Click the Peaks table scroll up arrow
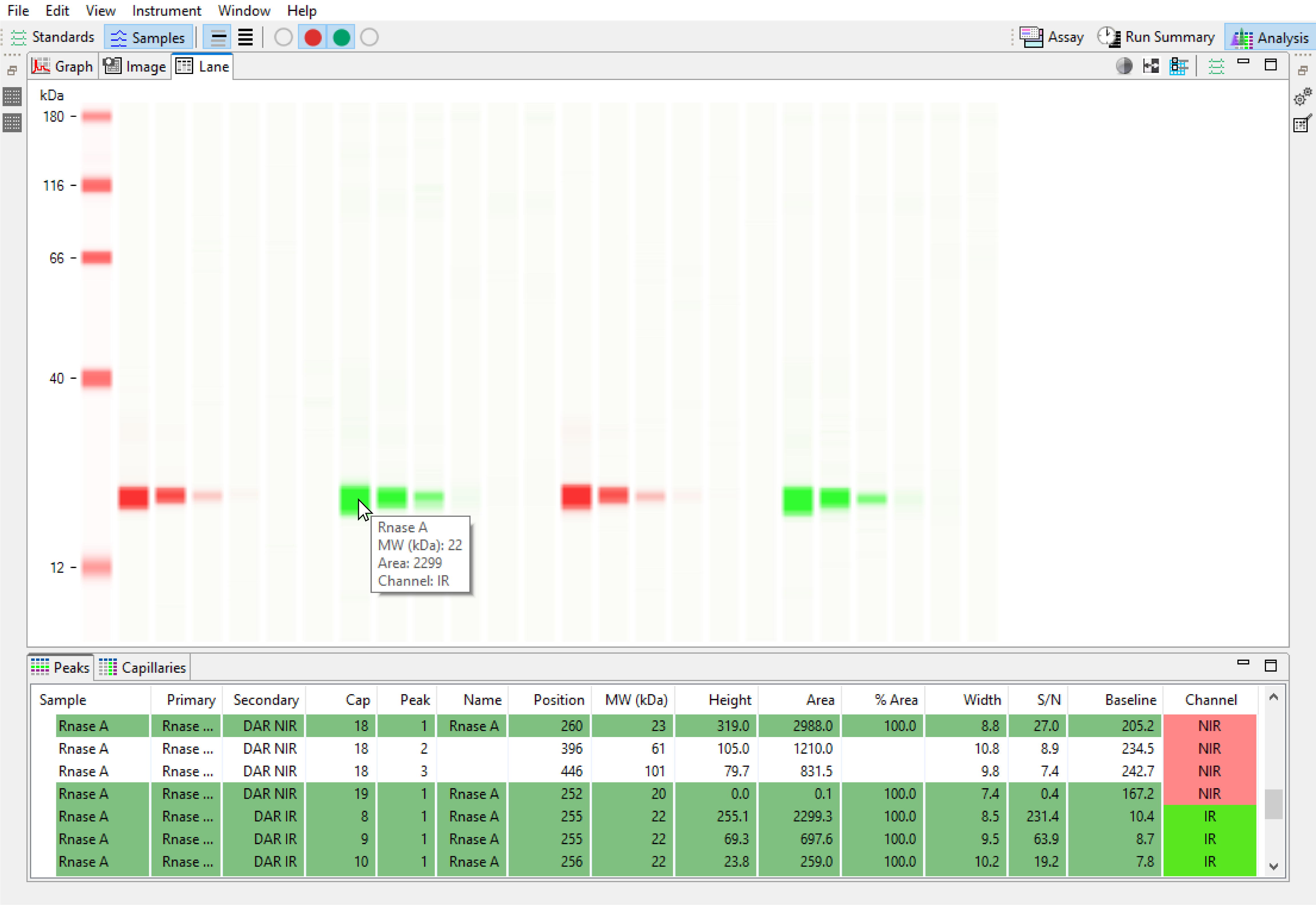 1273,697
